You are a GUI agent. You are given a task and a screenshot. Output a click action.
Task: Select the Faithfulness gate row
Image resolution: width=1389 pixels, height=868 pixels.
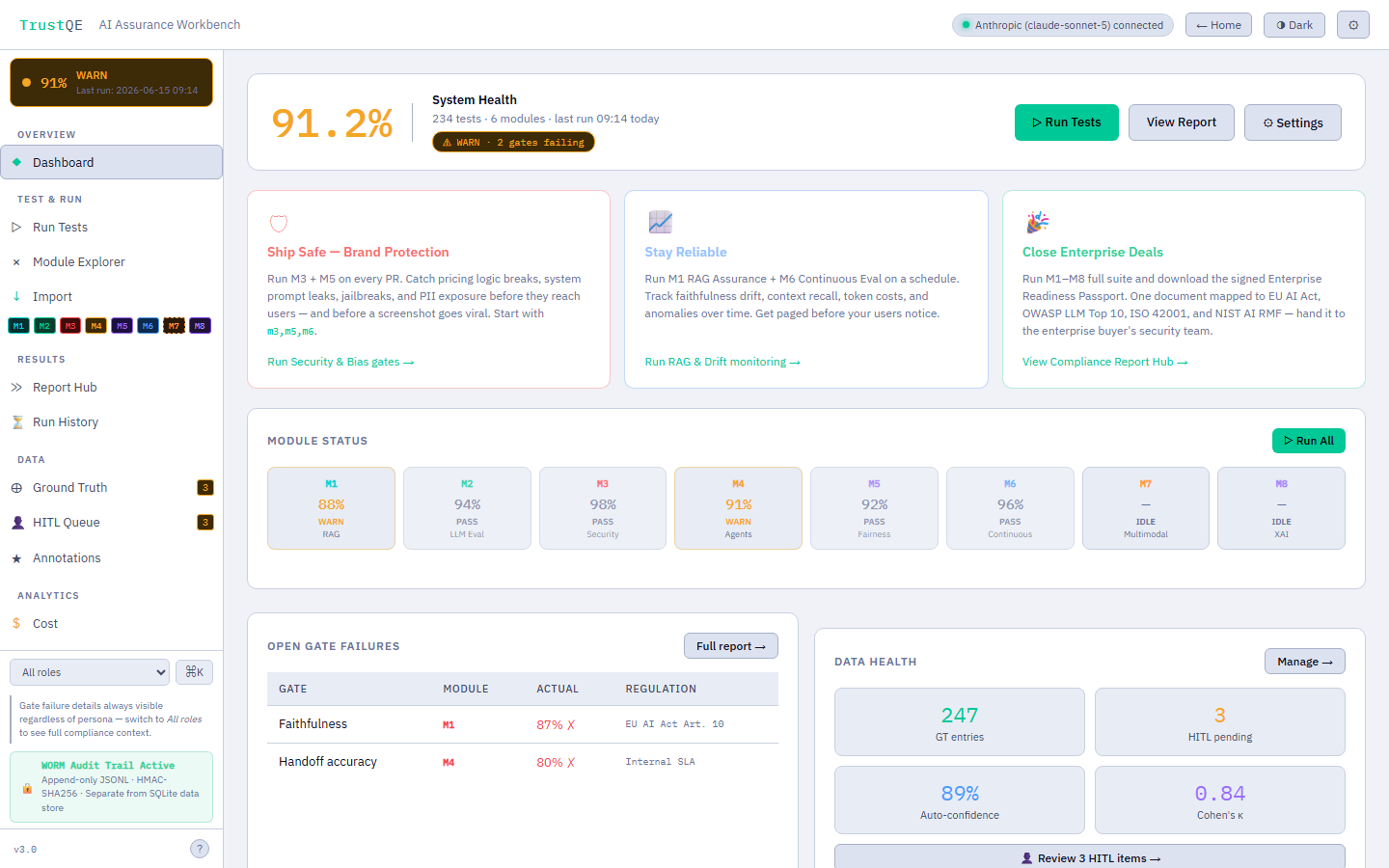click(523, 724)
